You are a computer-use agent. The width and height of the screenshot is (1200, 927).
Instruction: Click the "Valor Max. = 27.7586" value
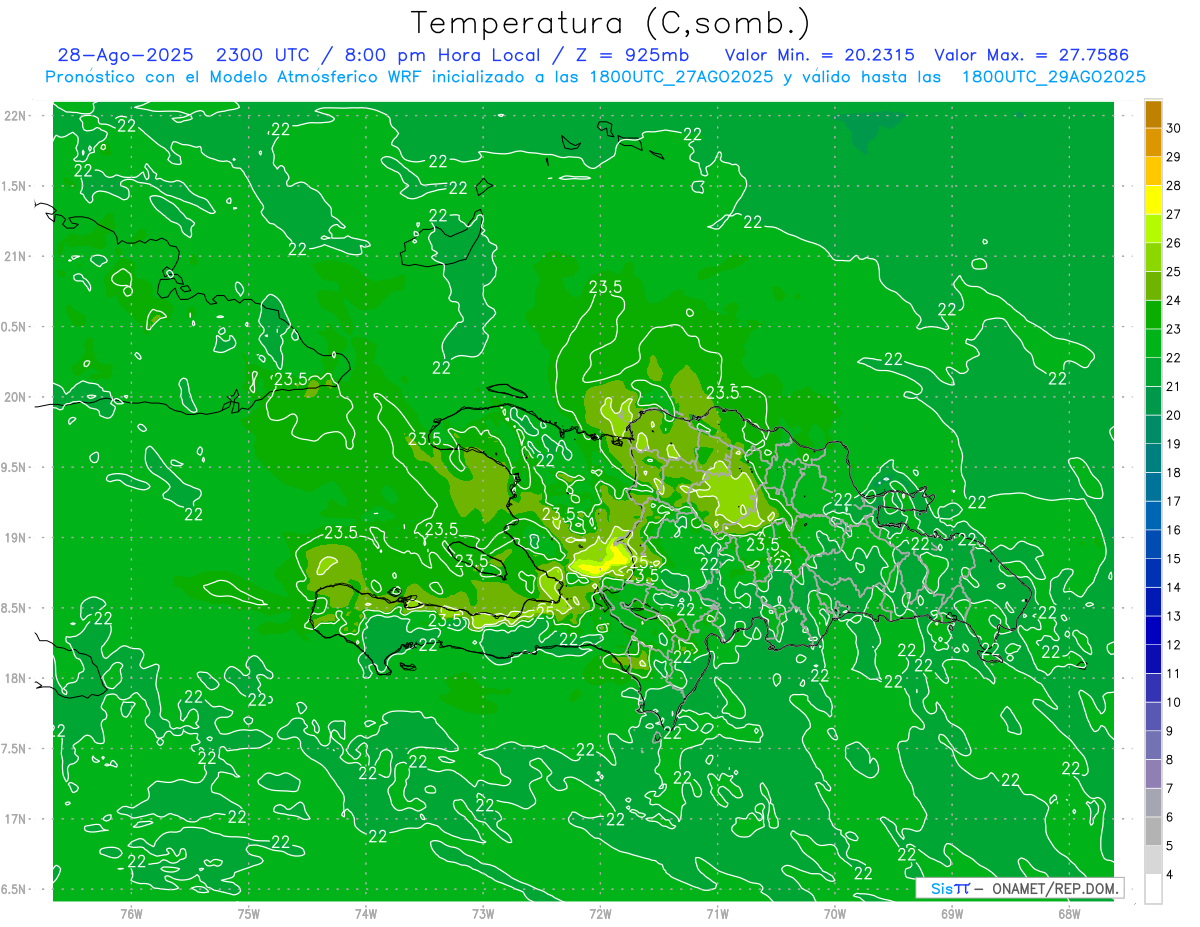pos(1032,55)
